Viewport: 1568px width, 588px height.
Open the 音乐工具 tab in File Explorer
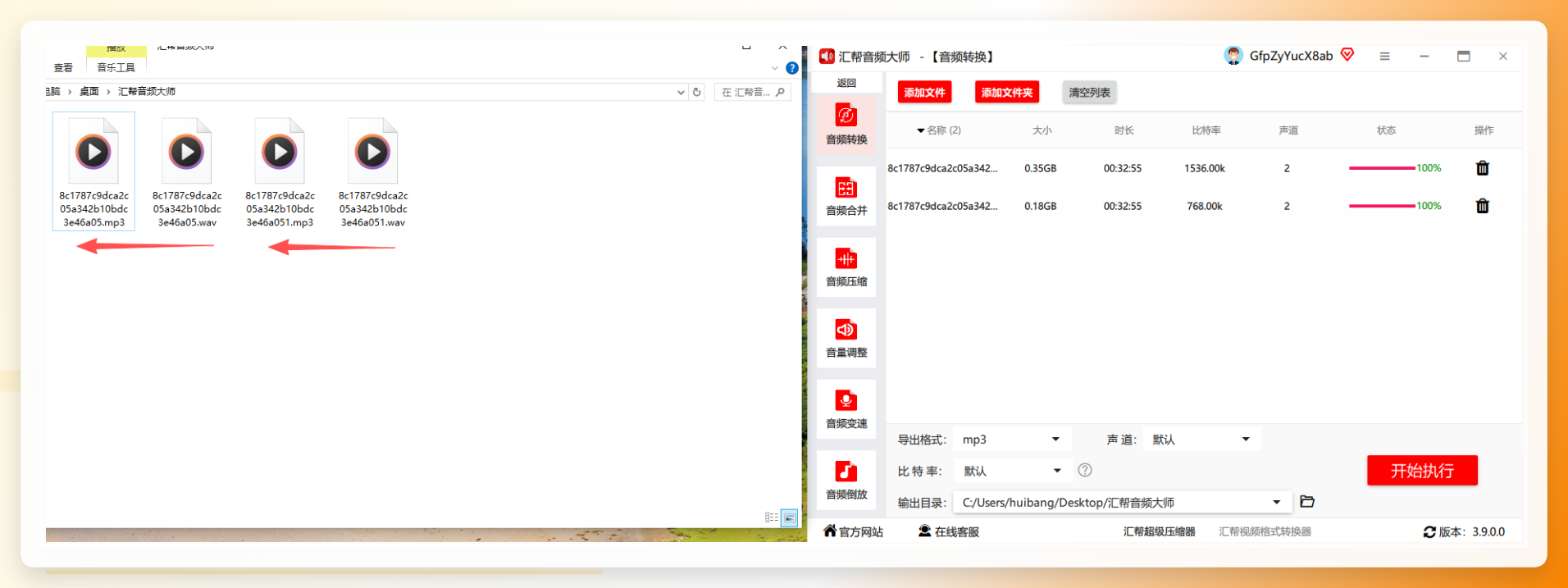116,68
